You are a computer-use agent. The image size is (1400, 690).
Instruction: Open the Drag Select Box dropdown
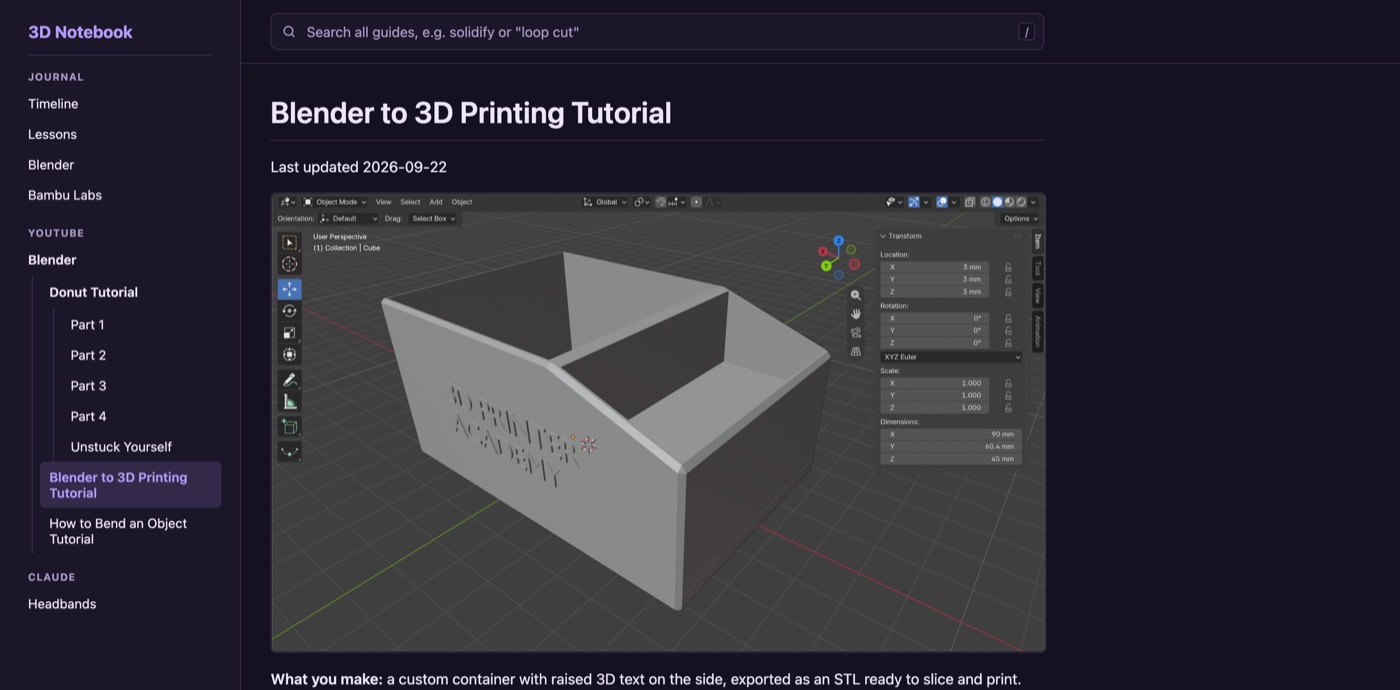point(433,218)
